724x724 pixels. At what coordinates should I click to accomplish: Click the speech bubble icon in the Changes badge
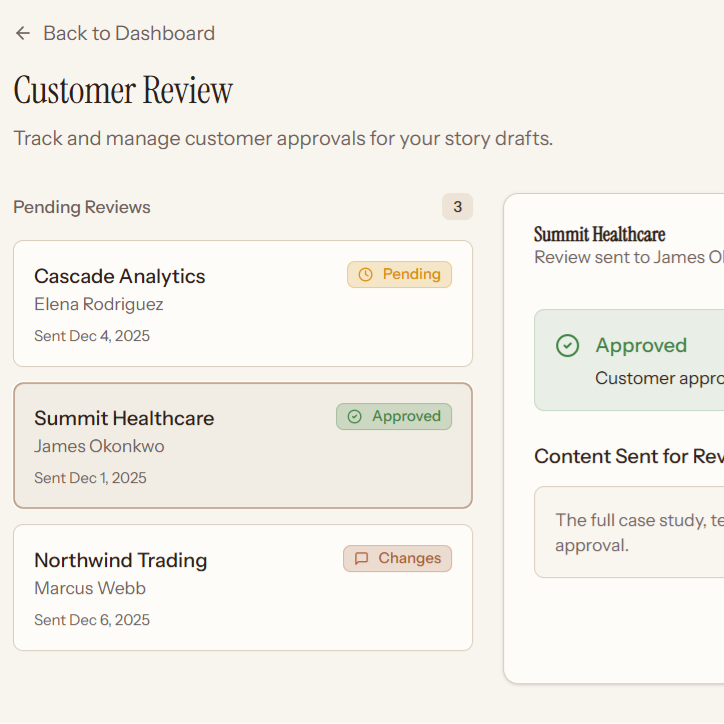pyautogui.click(x=361, y=559)
